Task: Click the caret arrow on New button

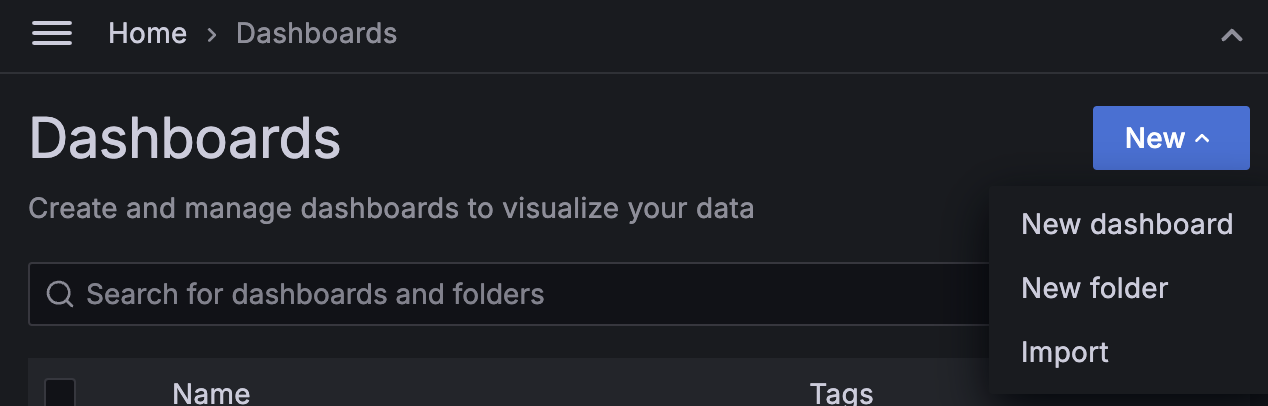Action: 1203,138
